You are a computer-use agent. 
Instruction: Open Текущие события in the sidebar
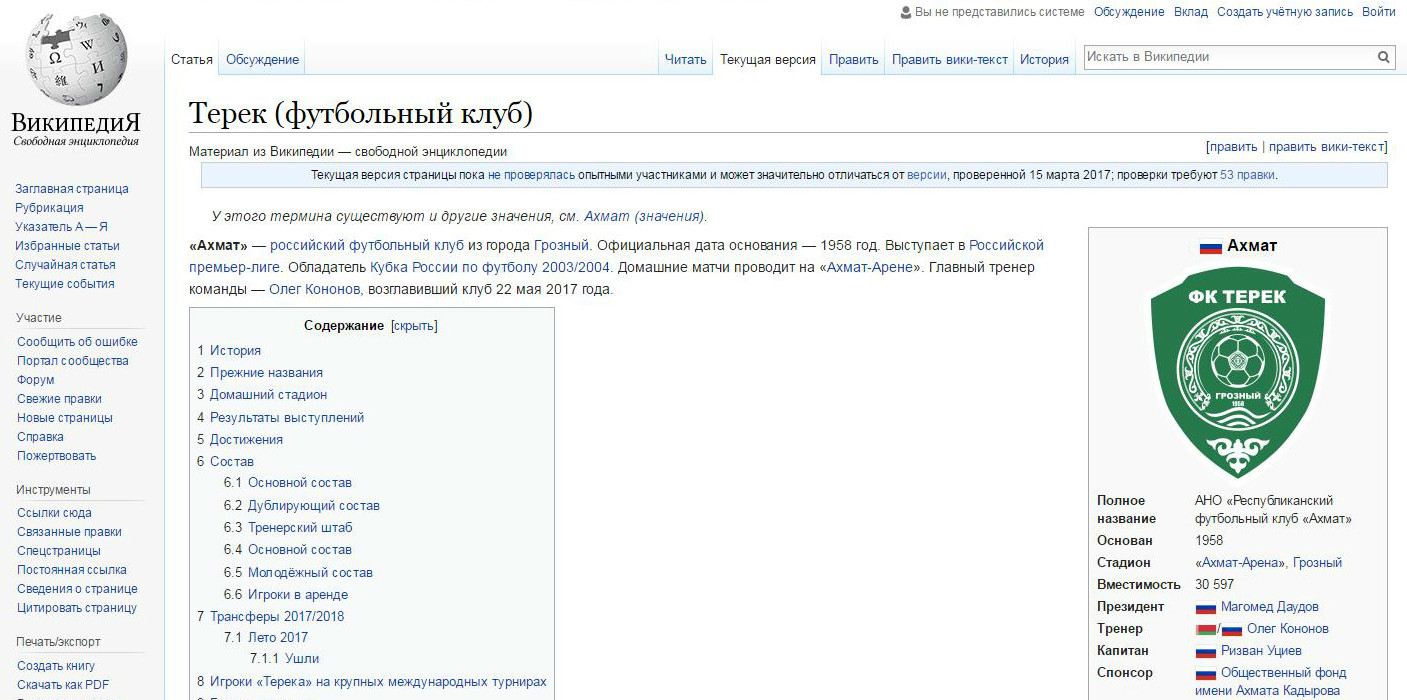click(65, 284)
